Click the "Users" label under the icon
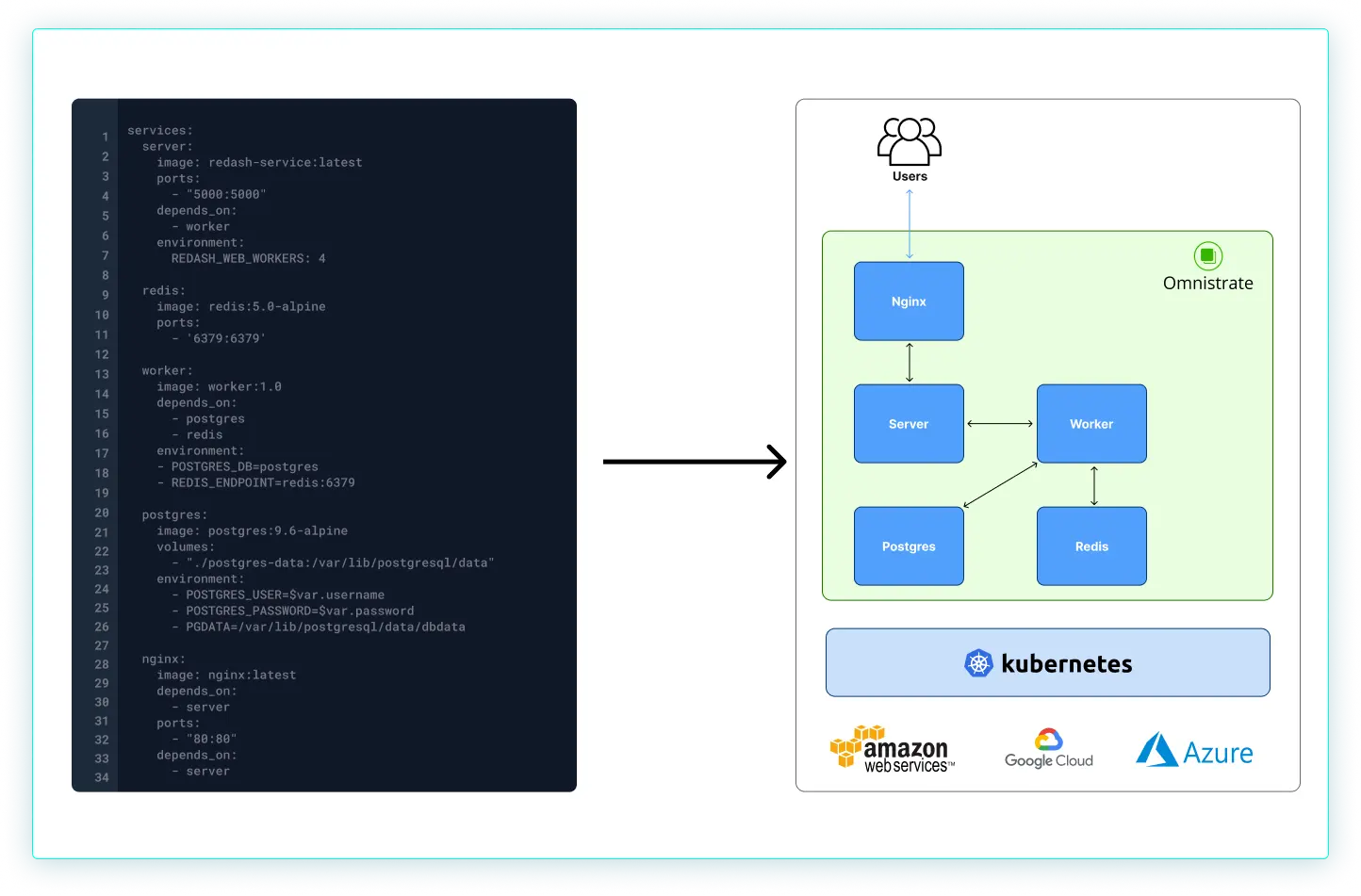1361x896 pixels. pos(910,176)
